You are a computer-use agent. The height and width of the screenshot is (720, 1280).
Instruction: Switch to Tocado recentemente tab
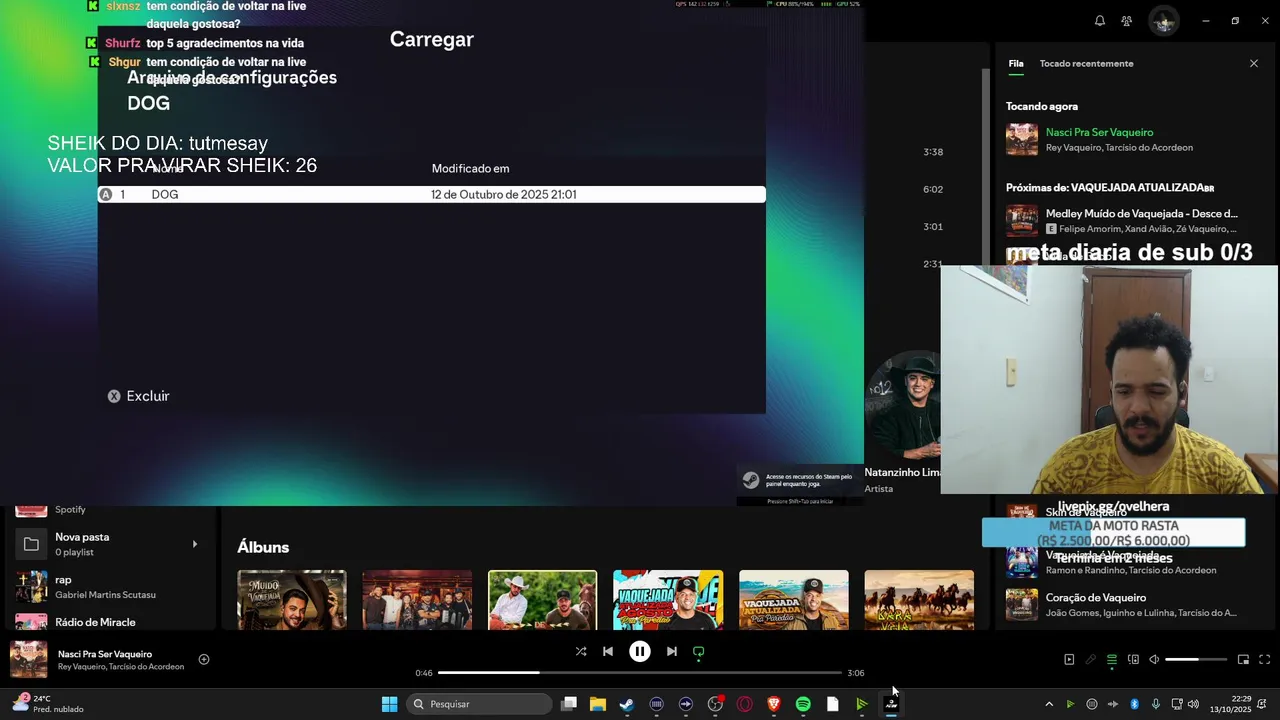(x=1086, y=63)
